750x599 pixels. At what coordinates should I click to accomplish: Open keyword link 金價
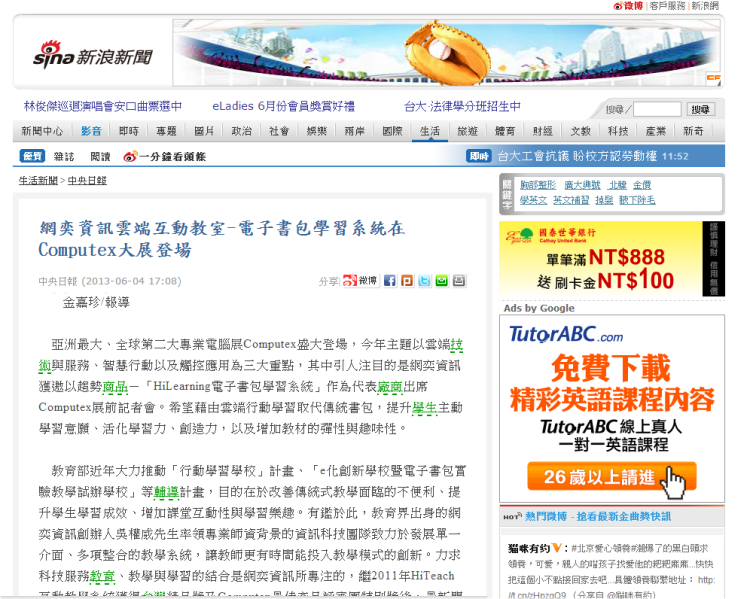tap(642, 185)
